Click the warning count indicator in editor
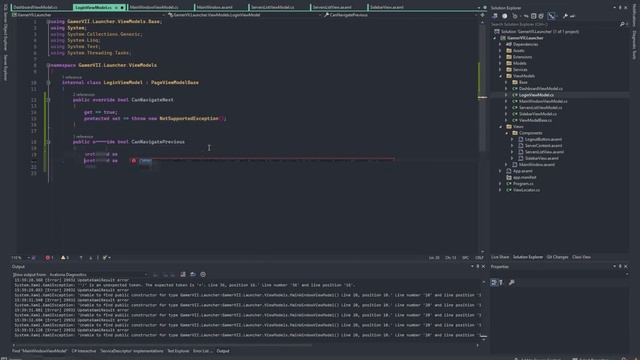Screen dimensions: 640x360 point(64,258)
